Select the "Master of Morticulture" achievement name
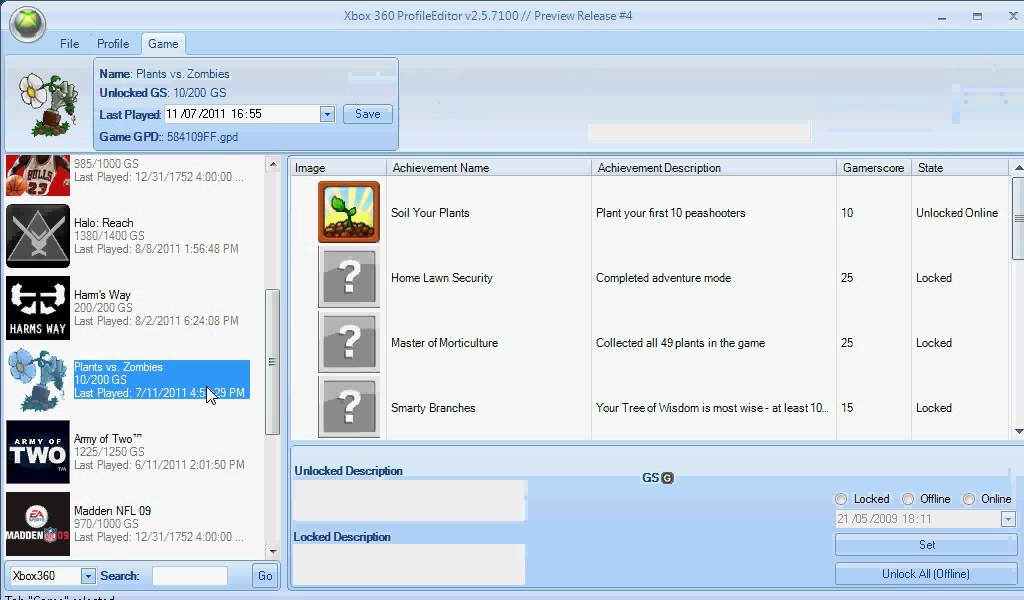 (x=445, y=343)
